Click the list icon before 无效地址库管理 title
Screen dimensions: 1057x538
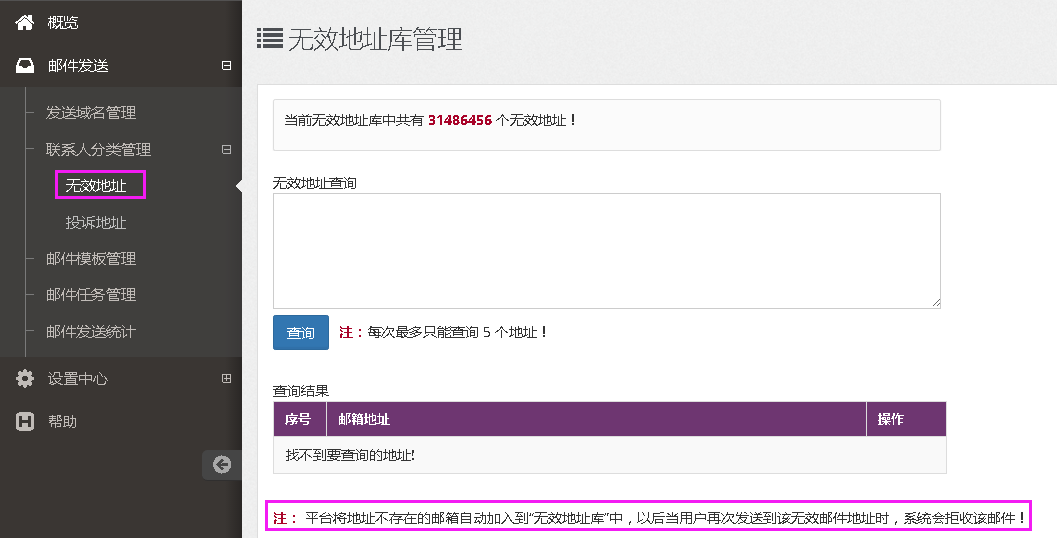point(269,39)
